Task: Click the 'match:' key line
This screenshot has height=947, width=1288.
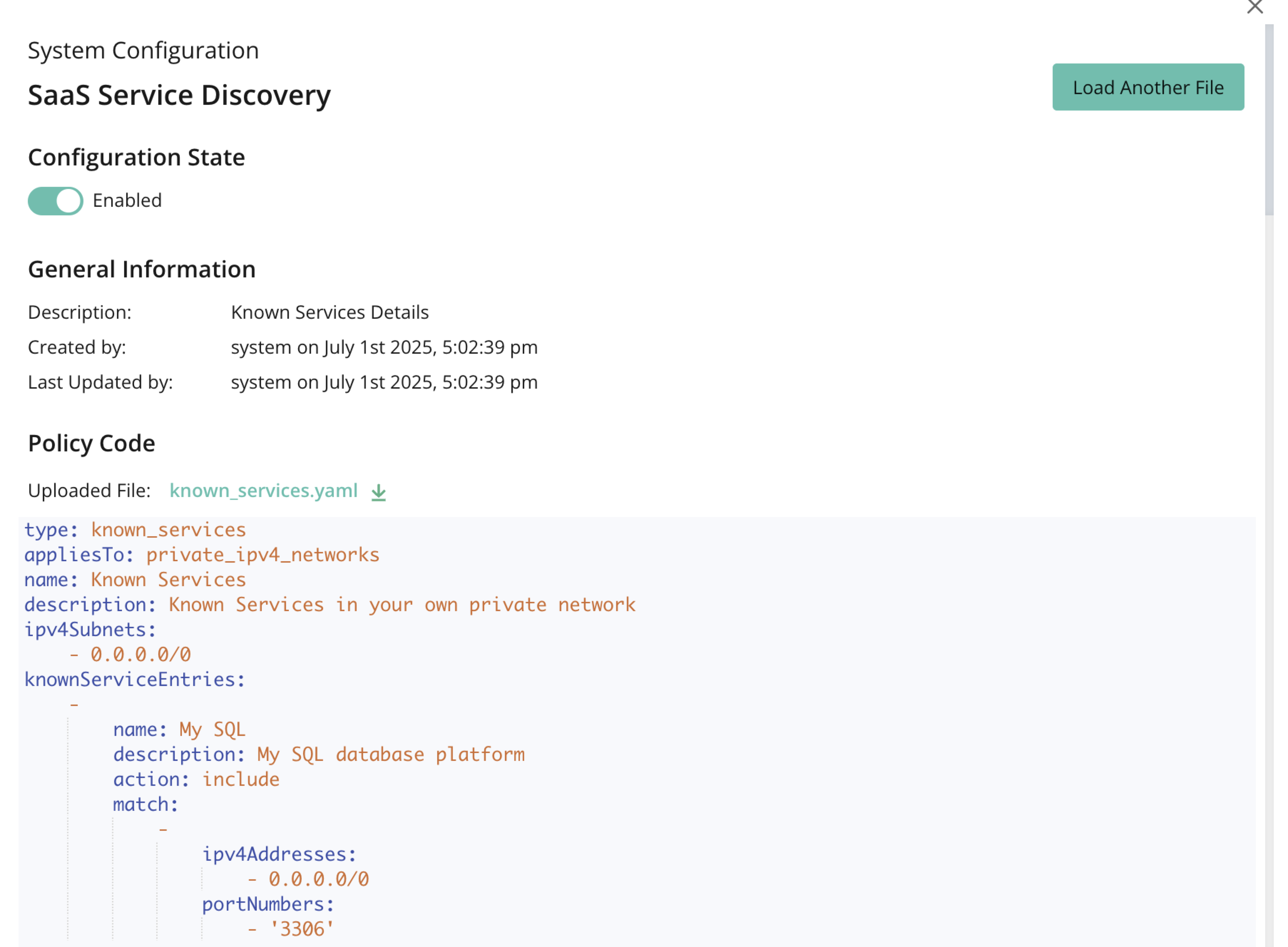Action: pyautogui.click(x=145, y=804)
